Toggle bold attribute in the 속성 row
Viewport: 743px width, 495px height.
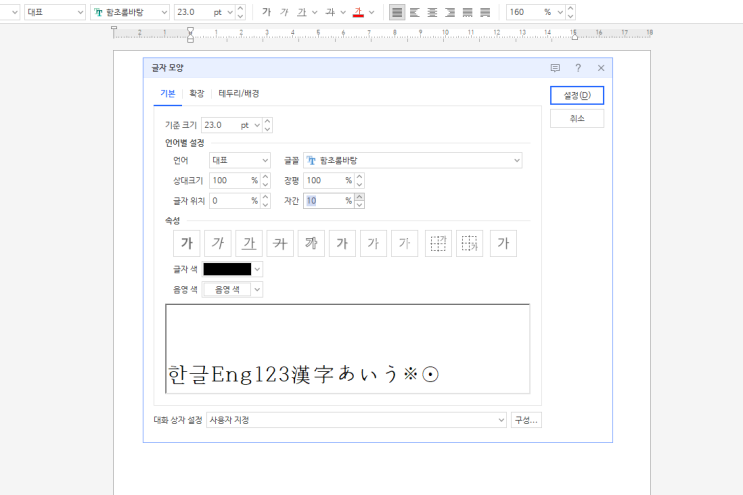[x=187, y=243]
